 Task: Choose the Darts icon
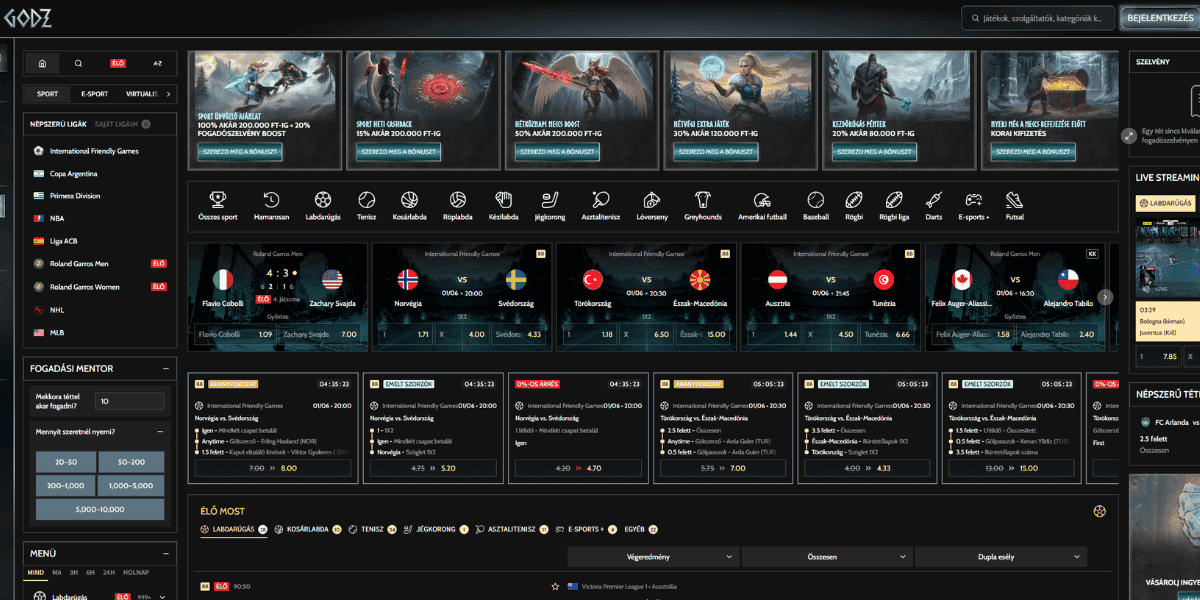[x=933, y=199]
